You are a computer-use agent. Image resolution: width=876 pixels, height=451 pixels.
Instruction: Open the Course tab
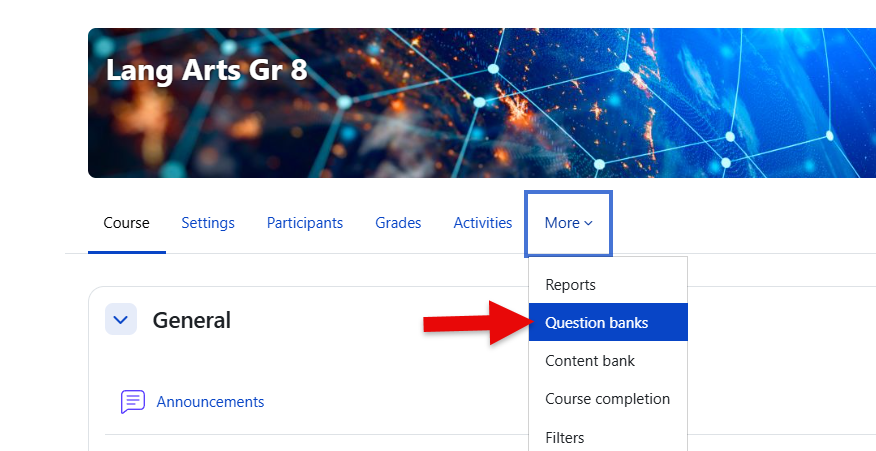(126, 223)
